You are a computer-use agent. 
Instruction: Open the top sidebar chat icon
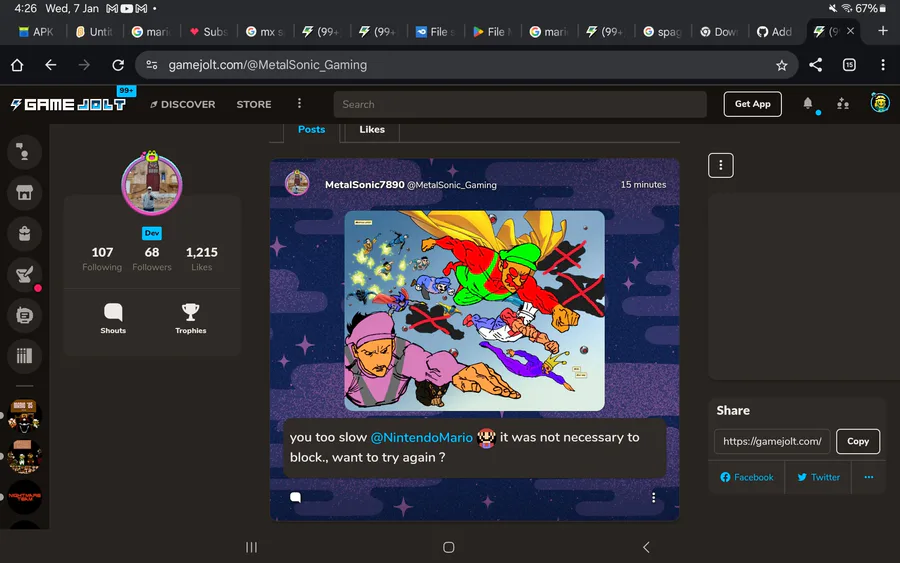24,152
